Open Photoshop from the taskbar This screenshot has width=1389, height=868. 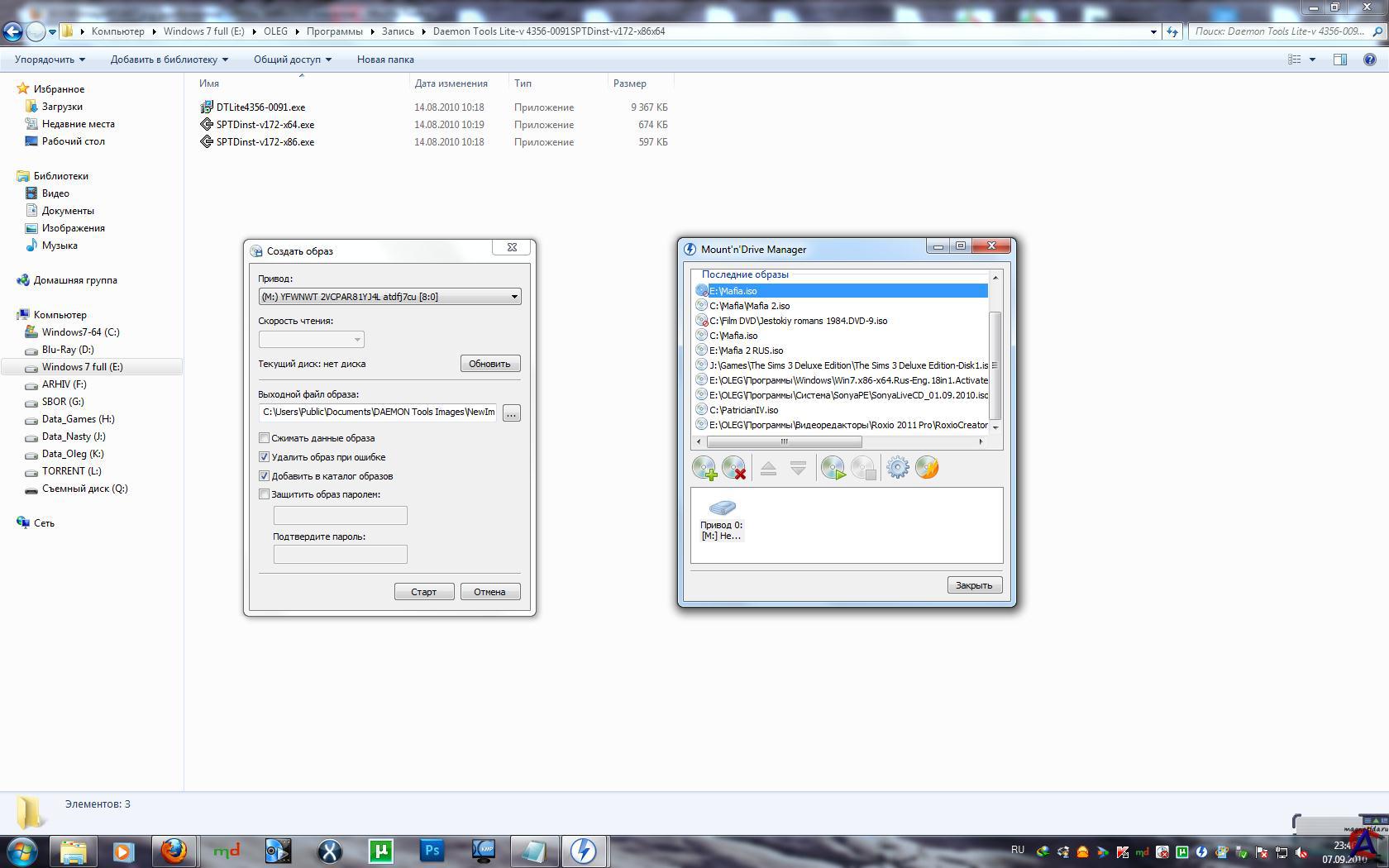(x=432, y=851)
